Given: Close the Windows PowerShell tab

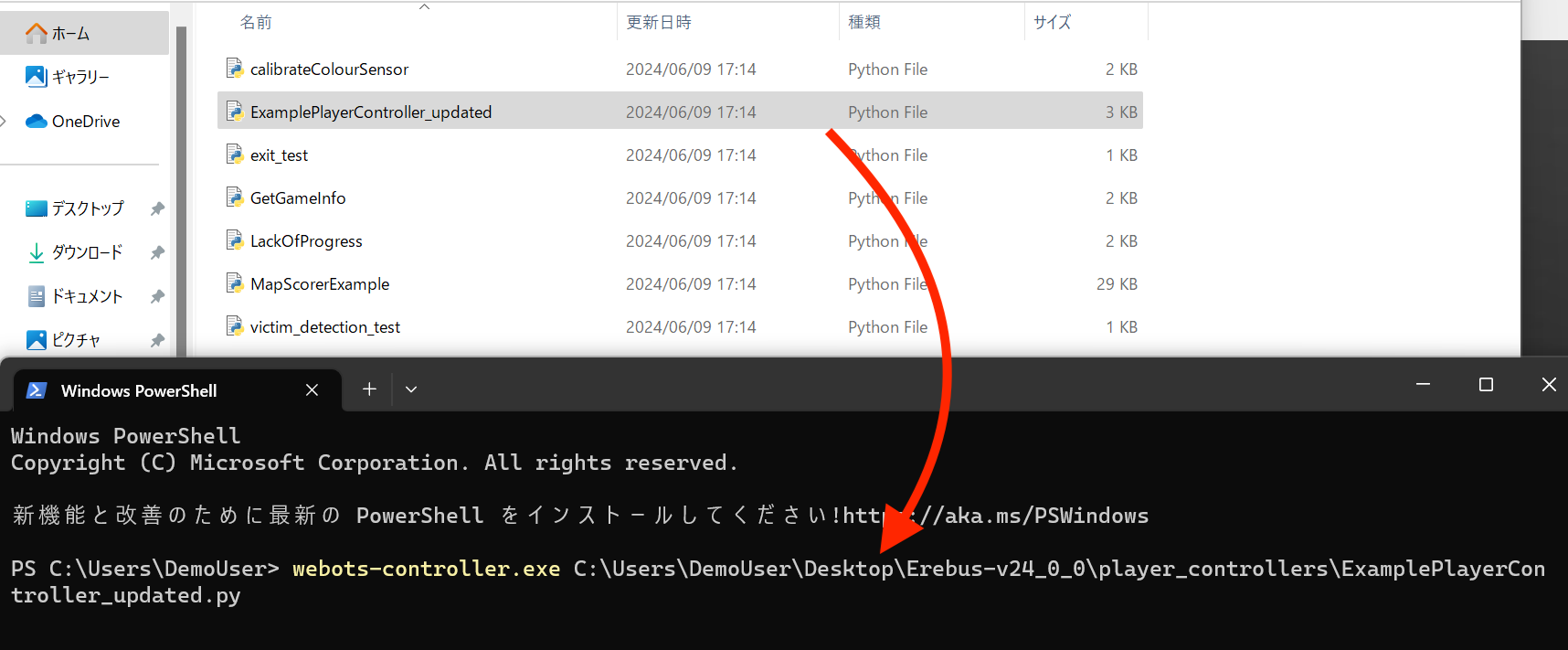Looking at the screenshot, I should 312,390.
